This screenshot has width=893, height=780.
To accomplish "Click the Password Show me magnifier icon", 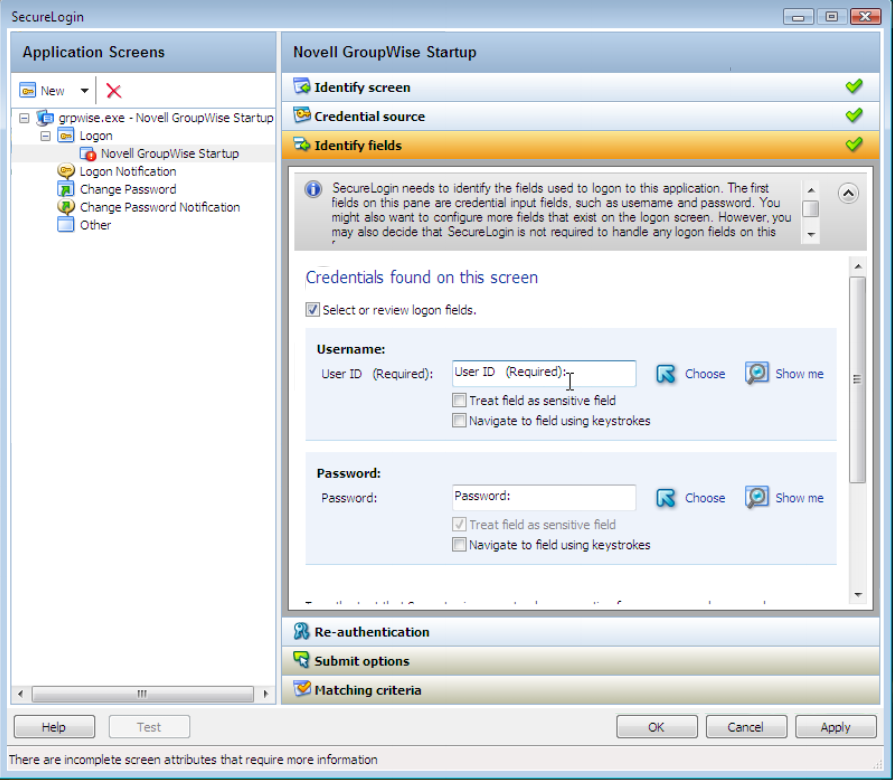I will 757,498.
